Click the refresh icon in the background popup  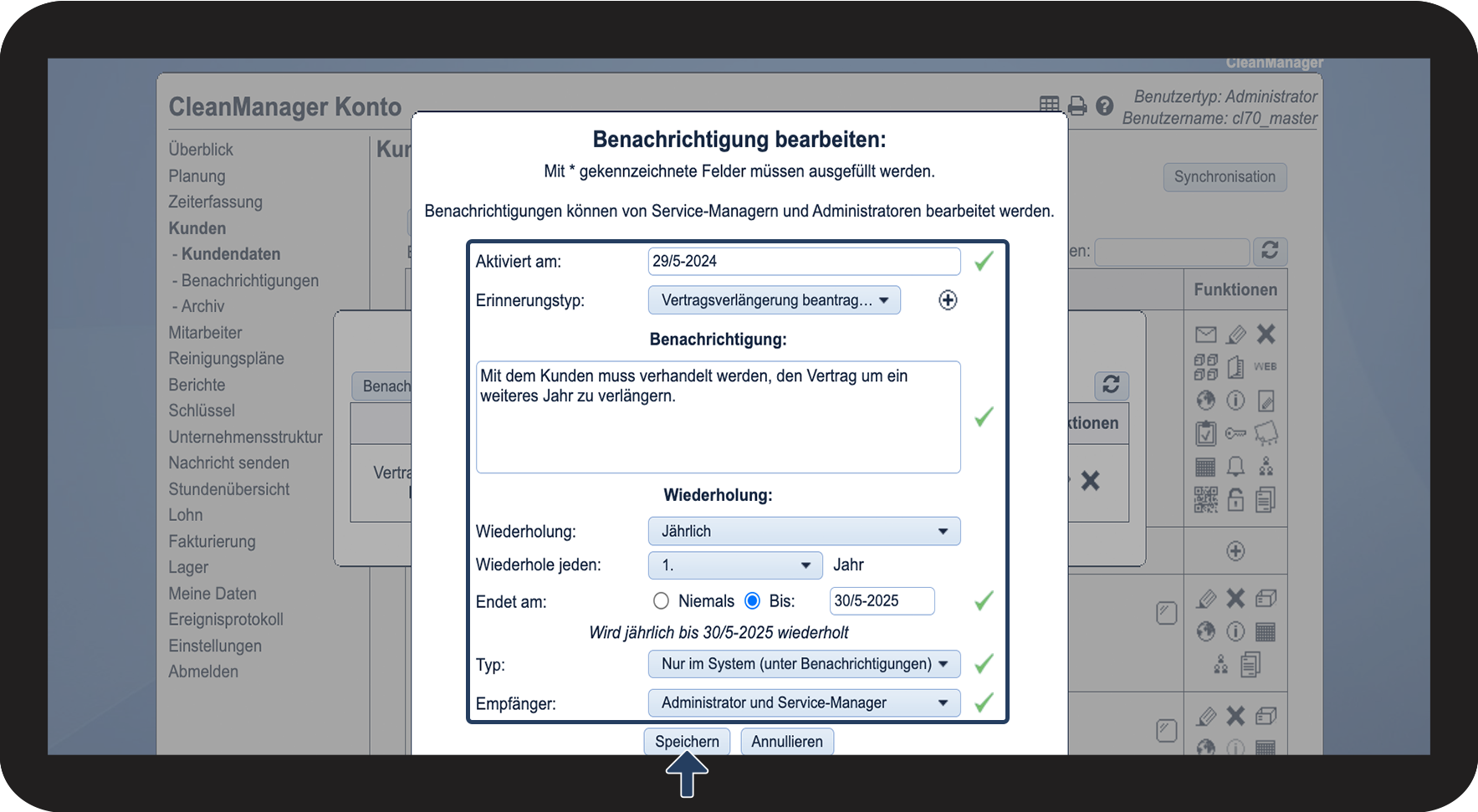pyautogui.click(x=1112, y=385)
